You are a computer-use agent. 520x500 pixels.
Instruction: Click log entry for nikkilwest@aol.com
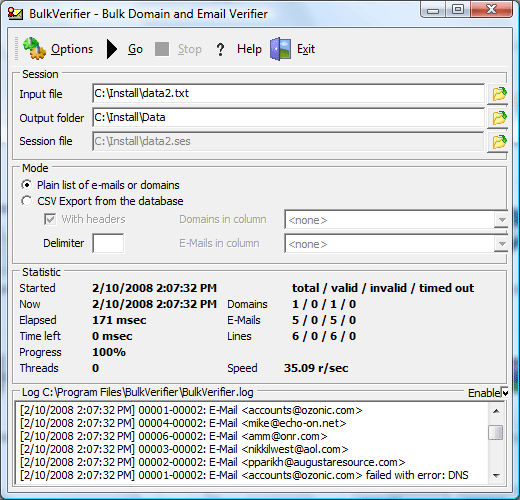184,449
